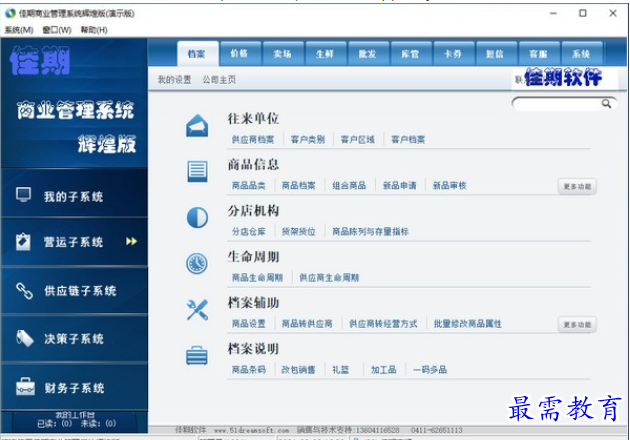This screenshot has height=440, width=630.
Task: Switch to the 卡券 tab
Action: [453, 54]
